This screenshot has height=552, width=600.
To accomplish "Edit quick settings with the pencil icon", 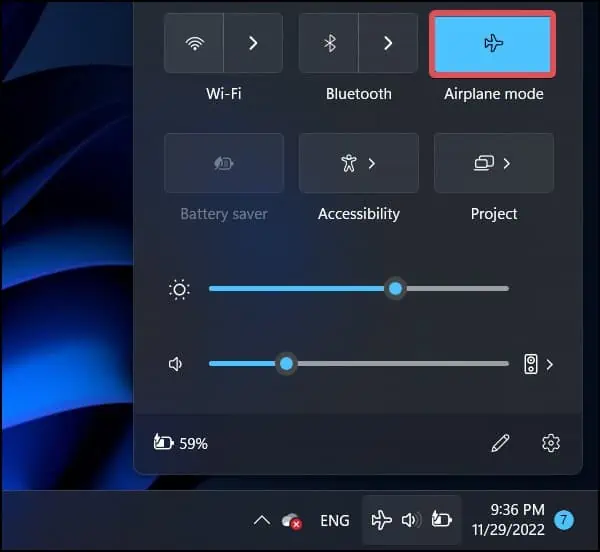I will click(500, 443).
